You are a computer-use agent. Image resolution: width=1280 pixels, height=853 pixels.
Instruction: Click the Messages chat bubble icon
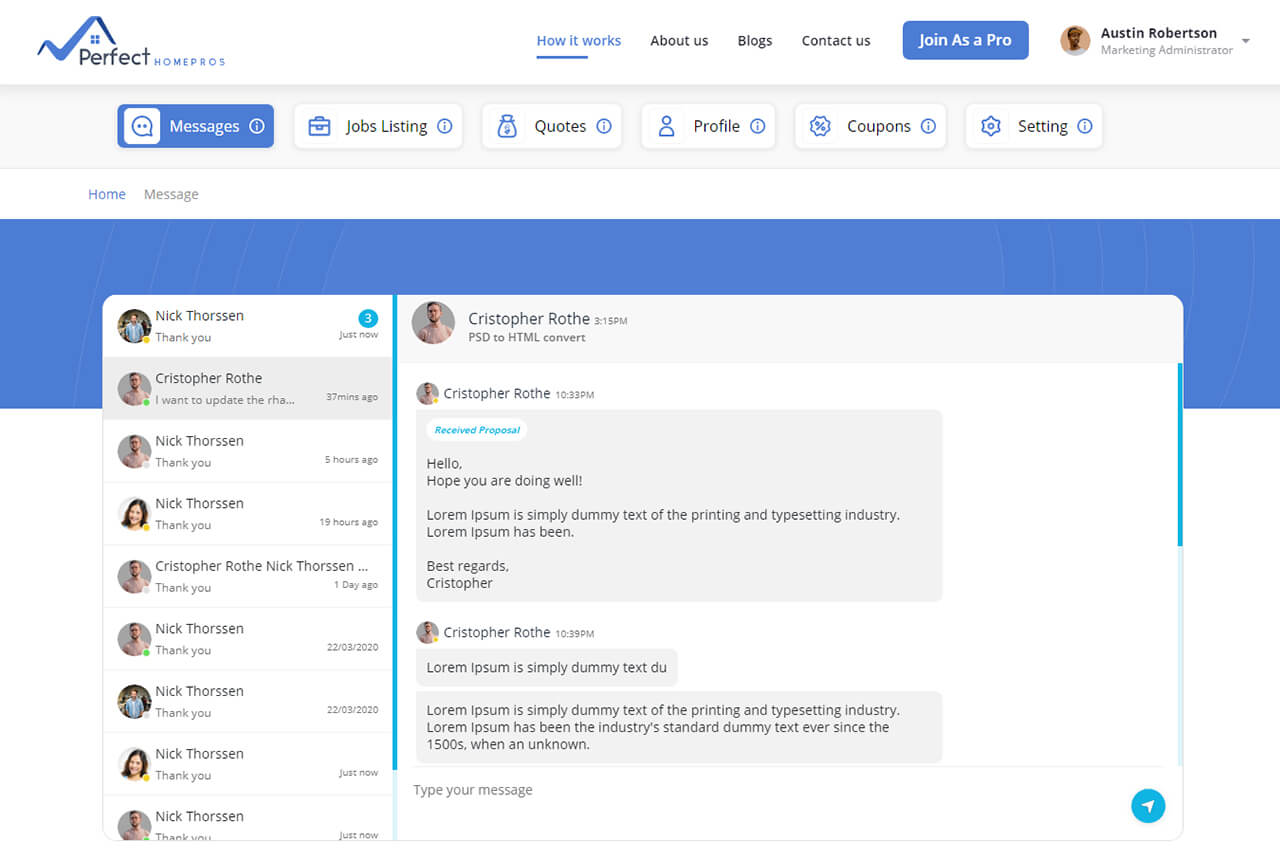pos(142,126)
